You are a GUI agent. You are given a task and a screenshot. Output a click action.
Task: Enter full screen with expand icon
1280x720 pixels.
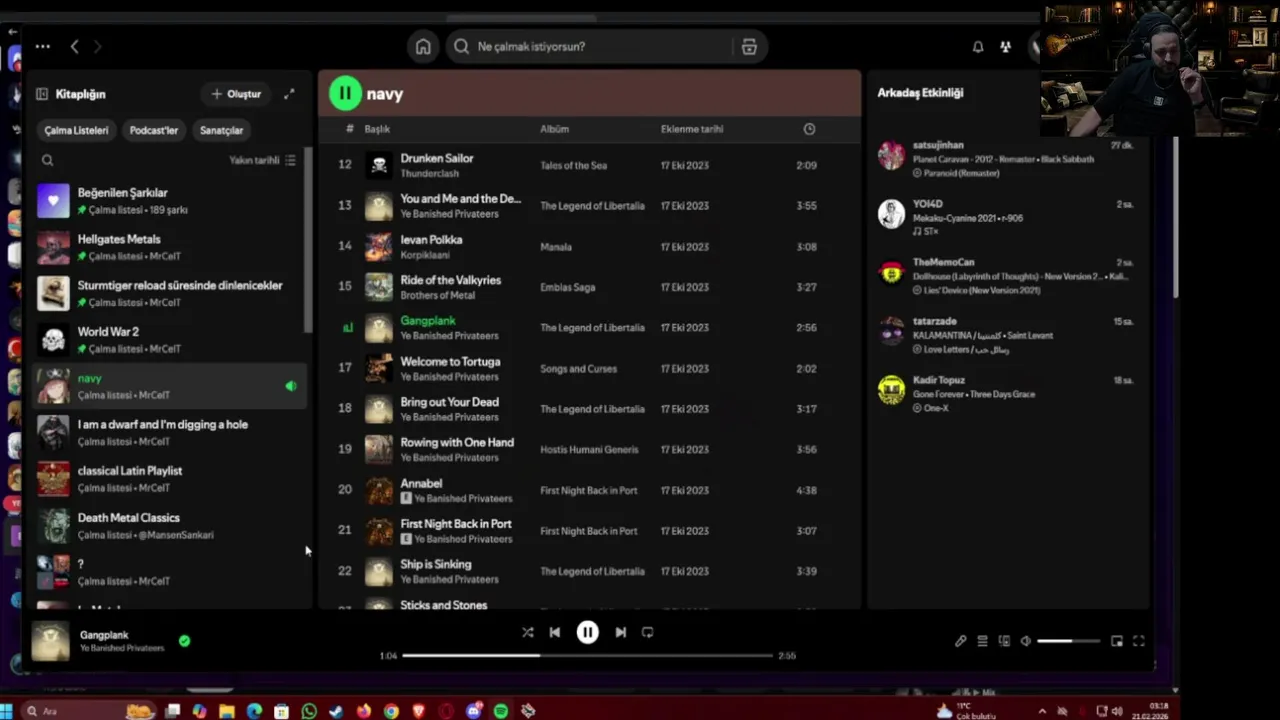pos(1138,641)
